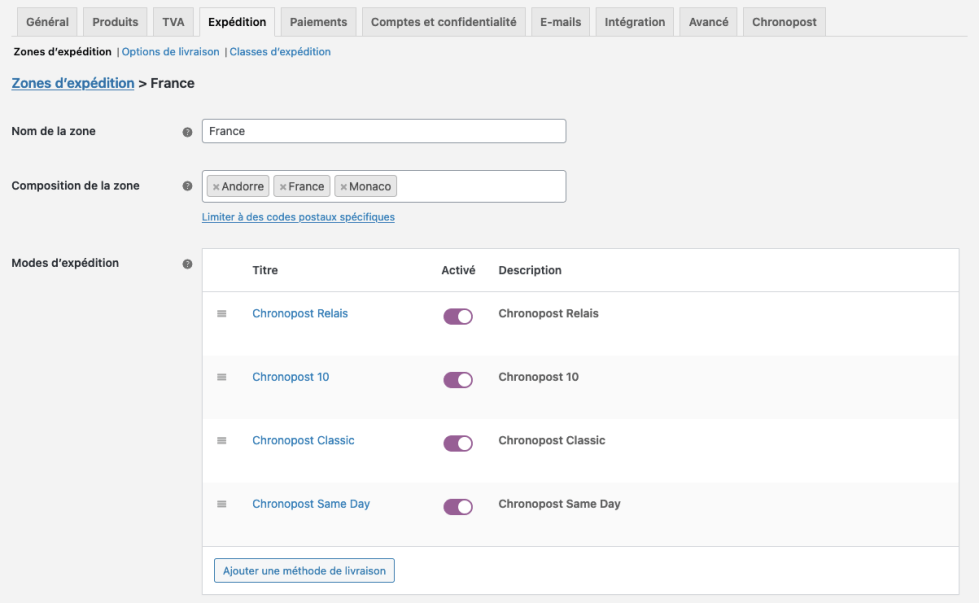The width and height of the screenshot is (979, 603).
Task: Click help icon next to Nom de la zone
Action: point(187,132)
